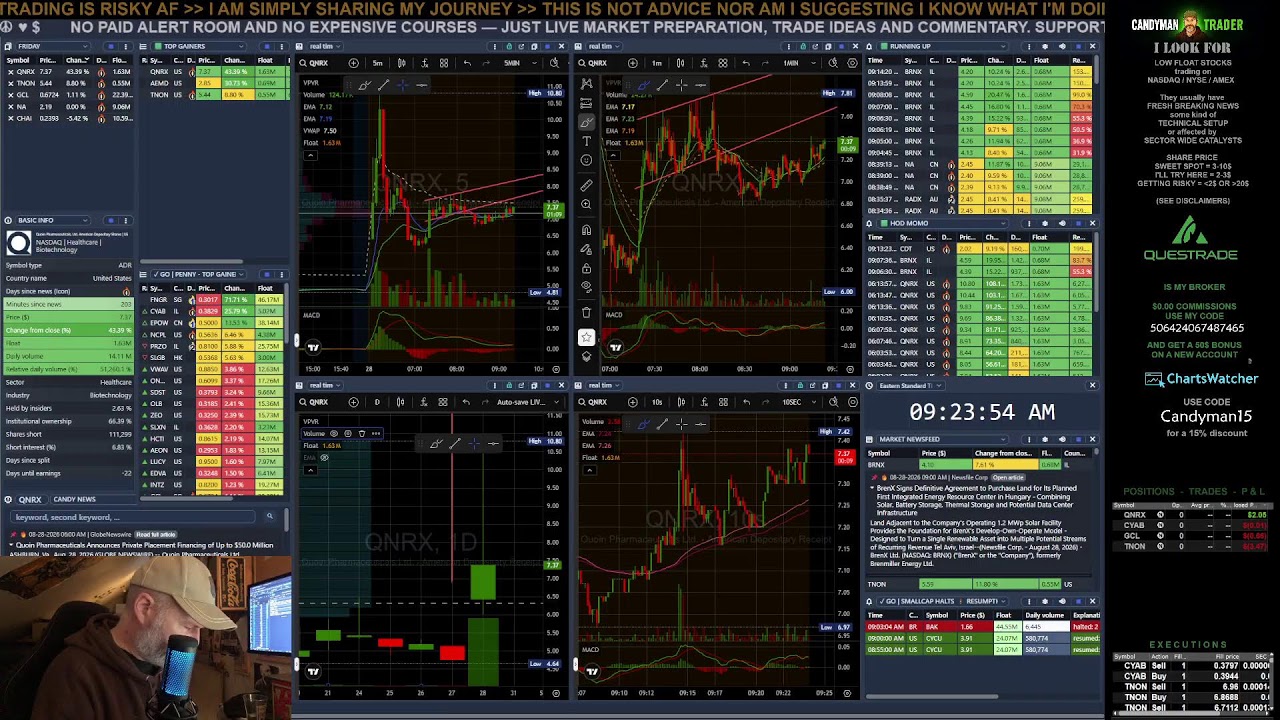
Task: Click the news search magnifier icon
Action: click(269, 517)
